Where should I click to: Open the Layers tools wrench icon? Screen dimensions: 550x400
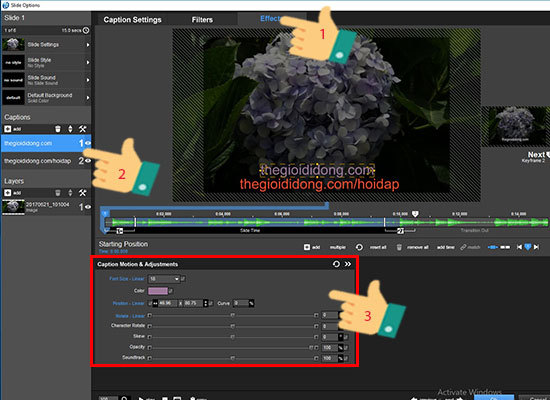[x=82, y=193]
